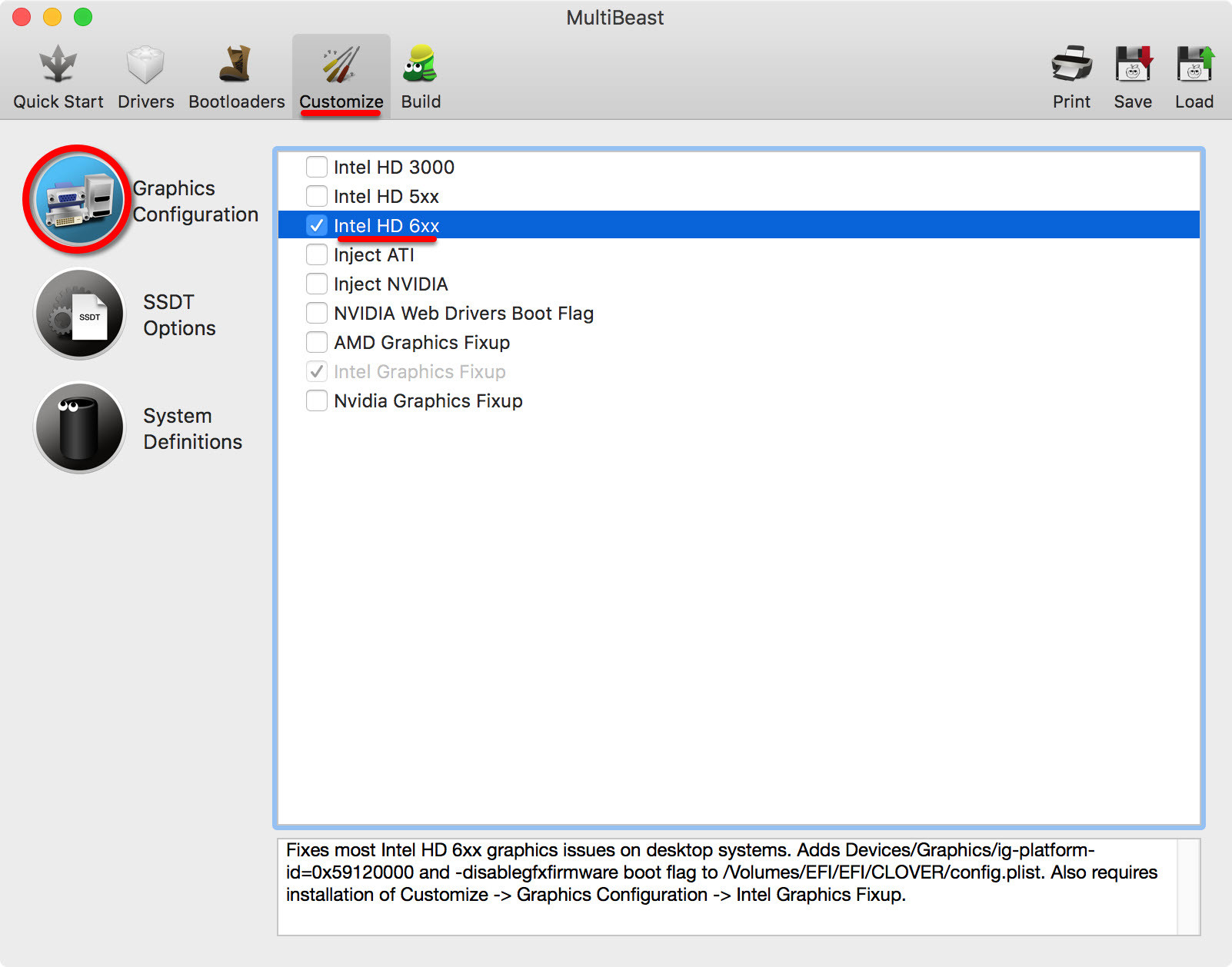1232x967 pixels.
Task: Uncheck the Intel HD 6xx checkbox
Action: 317,225
